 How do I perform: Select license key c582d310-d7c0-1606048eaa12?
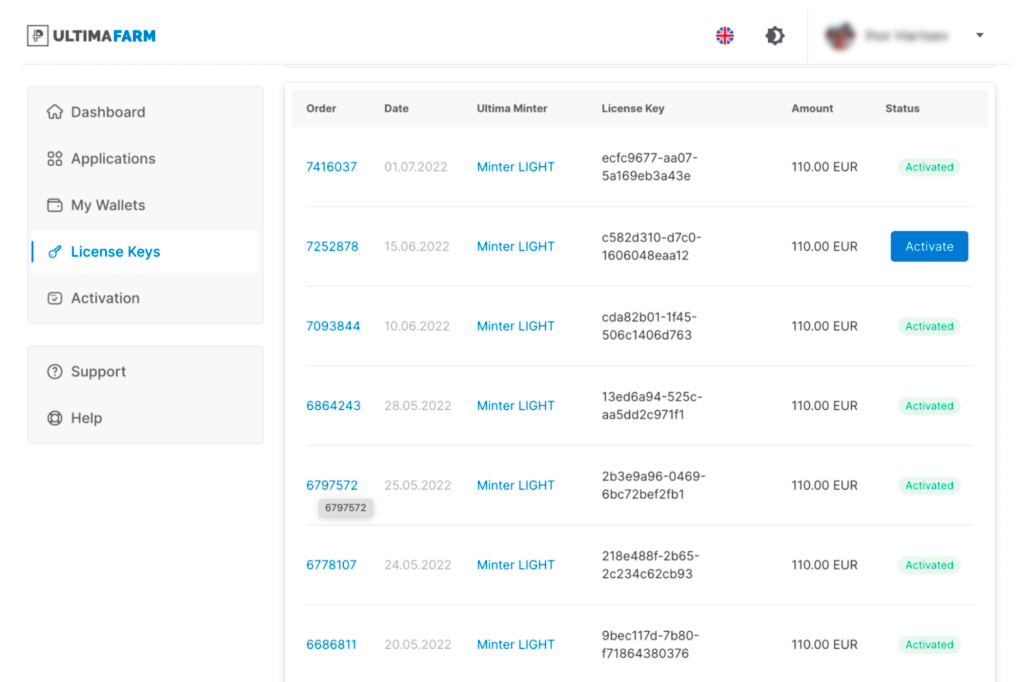651,246
